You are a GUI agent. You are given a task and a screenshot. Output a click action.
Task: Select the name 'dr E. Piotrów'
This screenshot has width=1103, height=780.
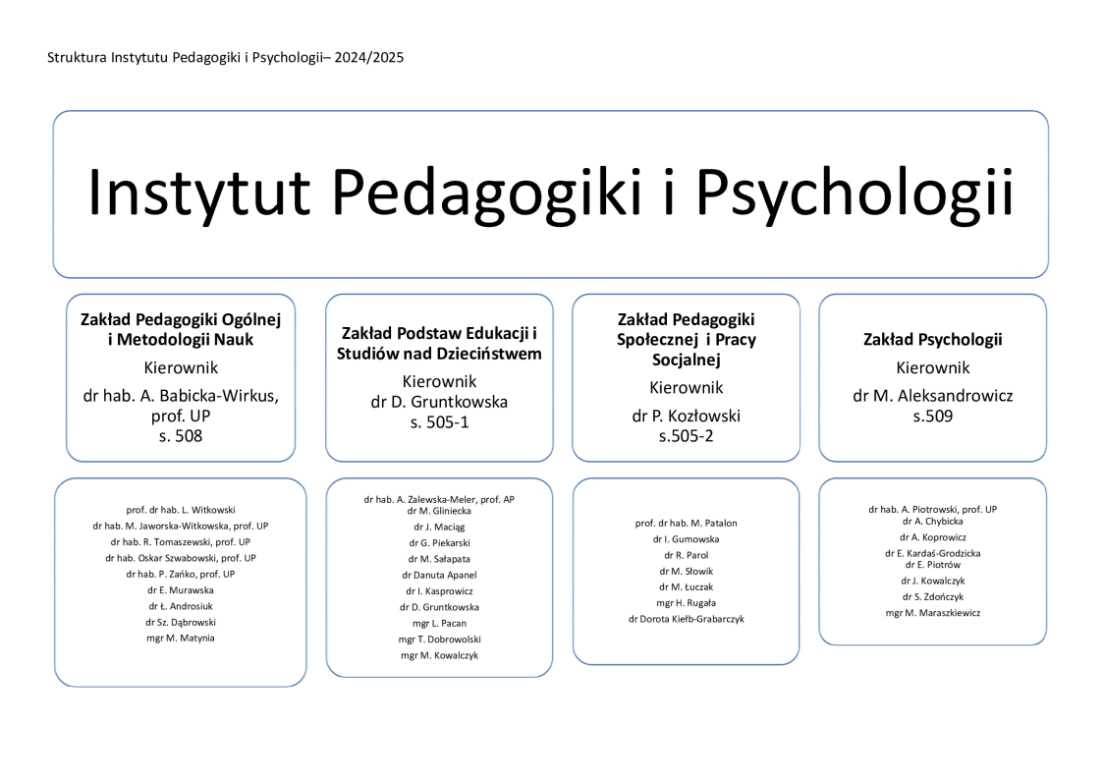933,565
